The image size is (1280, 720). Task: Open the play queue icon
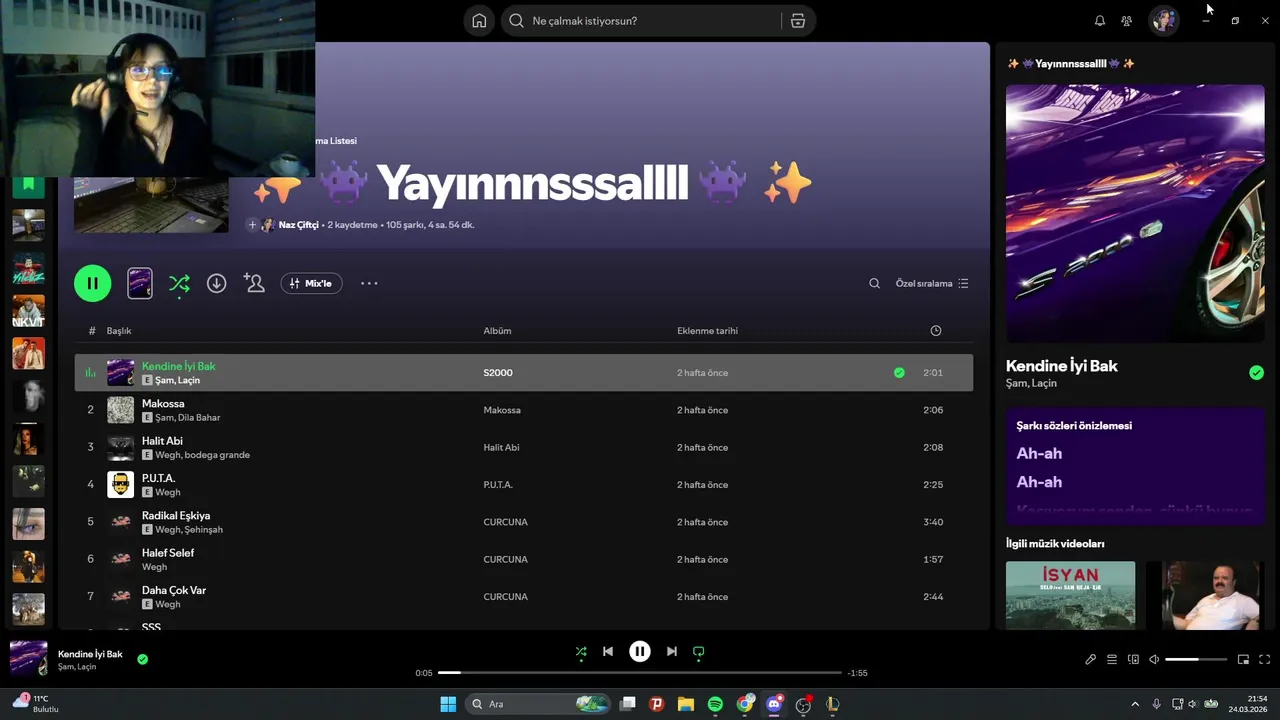(1112, 660)
